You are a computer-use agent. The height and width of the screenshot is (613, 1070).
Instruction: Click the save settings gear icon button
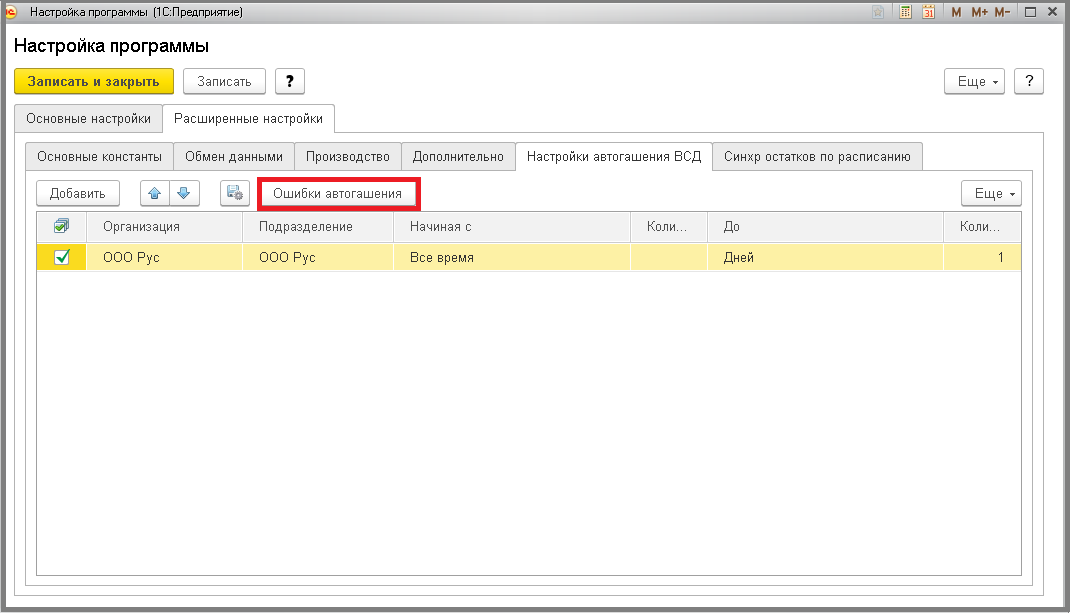[235, 193]
